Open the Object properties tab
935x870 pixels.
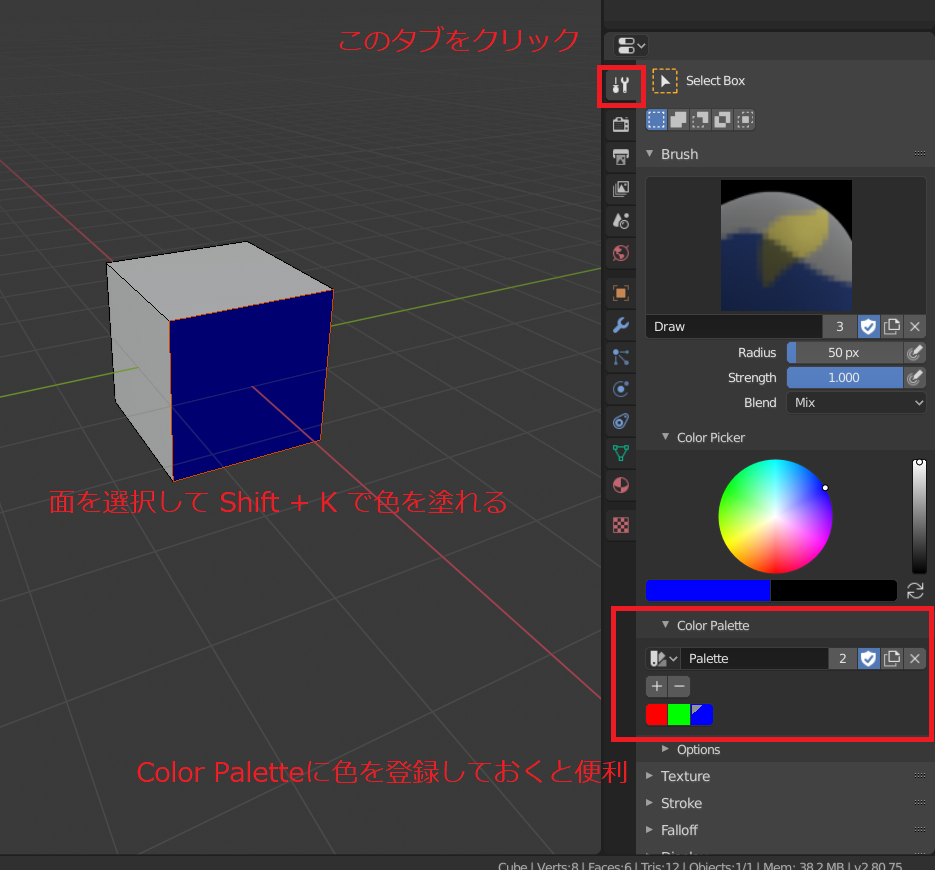(621, 293)
